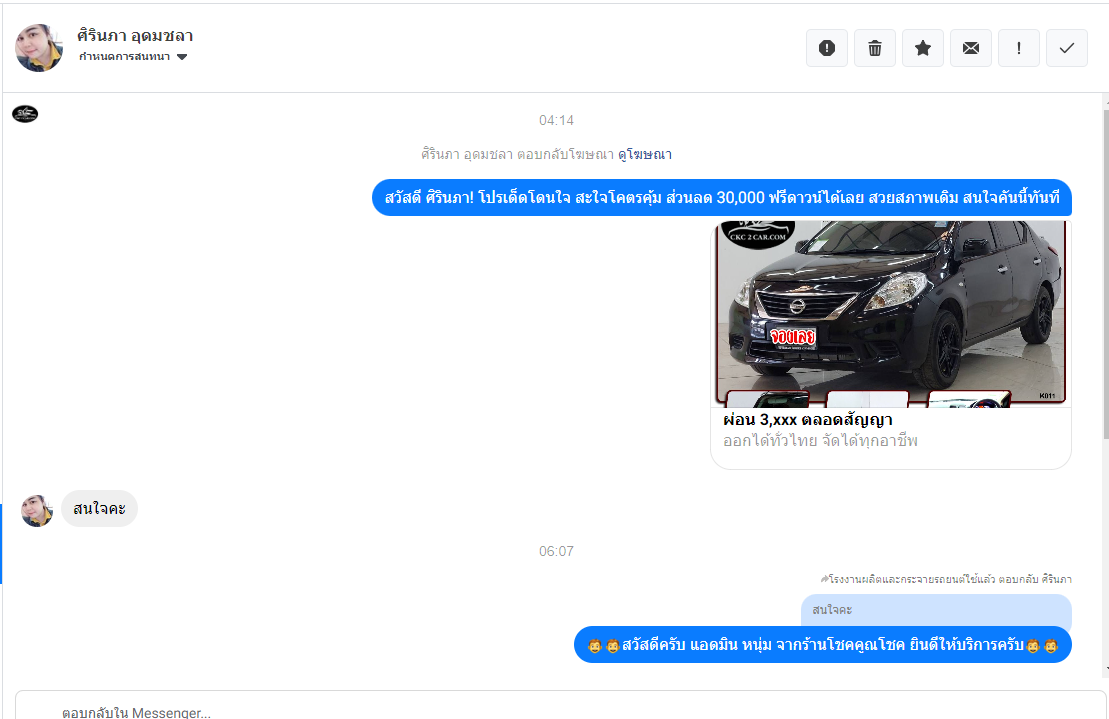Click the ศิรินภา อุดมชลา name in the header

pos(135,35)
